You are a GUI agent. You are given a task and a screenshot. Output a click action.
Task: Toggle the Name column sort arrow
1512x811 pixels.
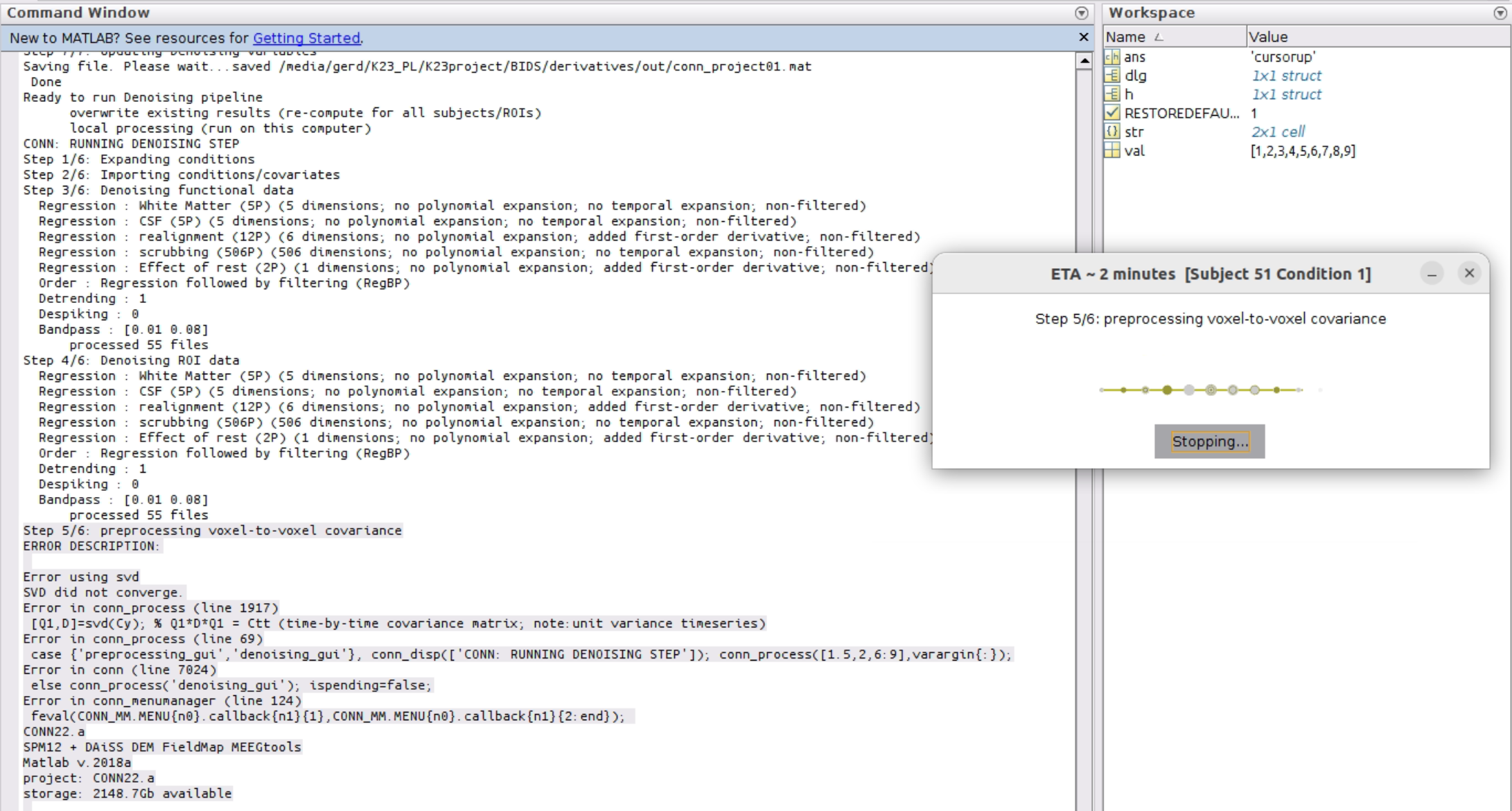point(1159,37)
